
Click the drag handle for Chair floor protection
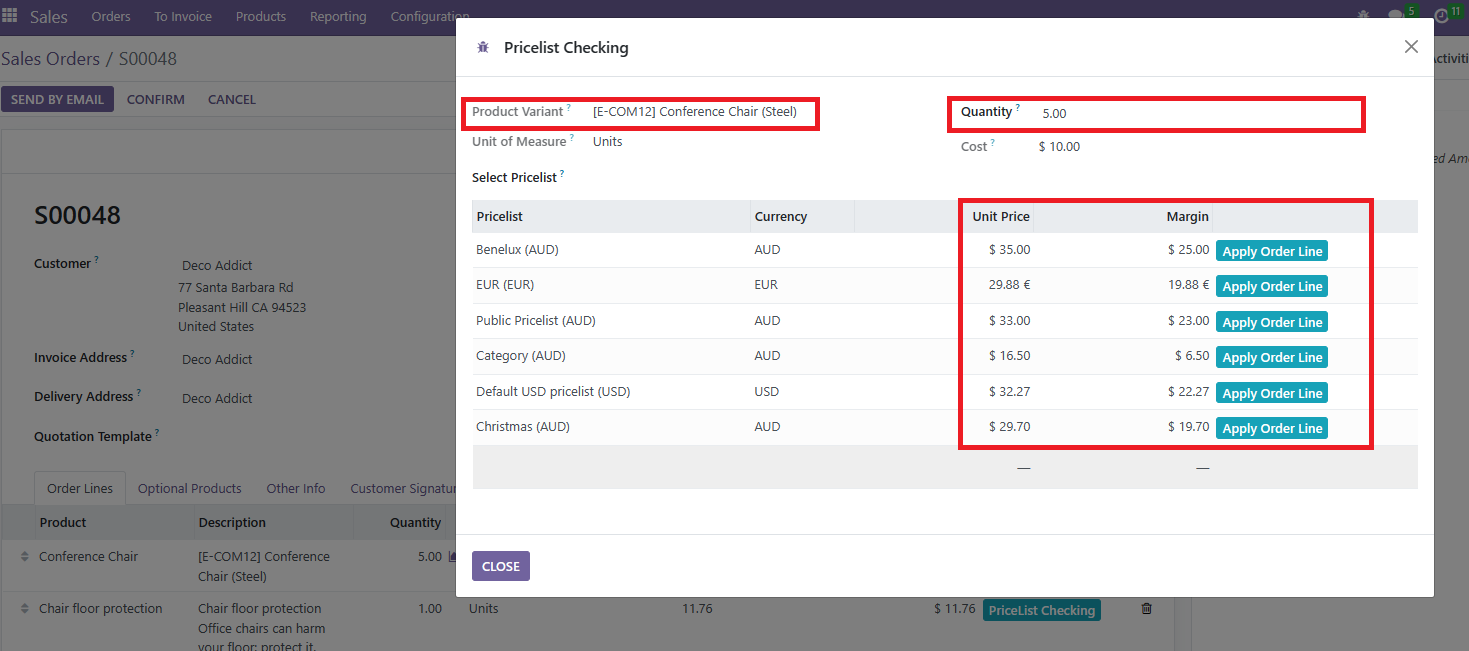tap(25, 609)
